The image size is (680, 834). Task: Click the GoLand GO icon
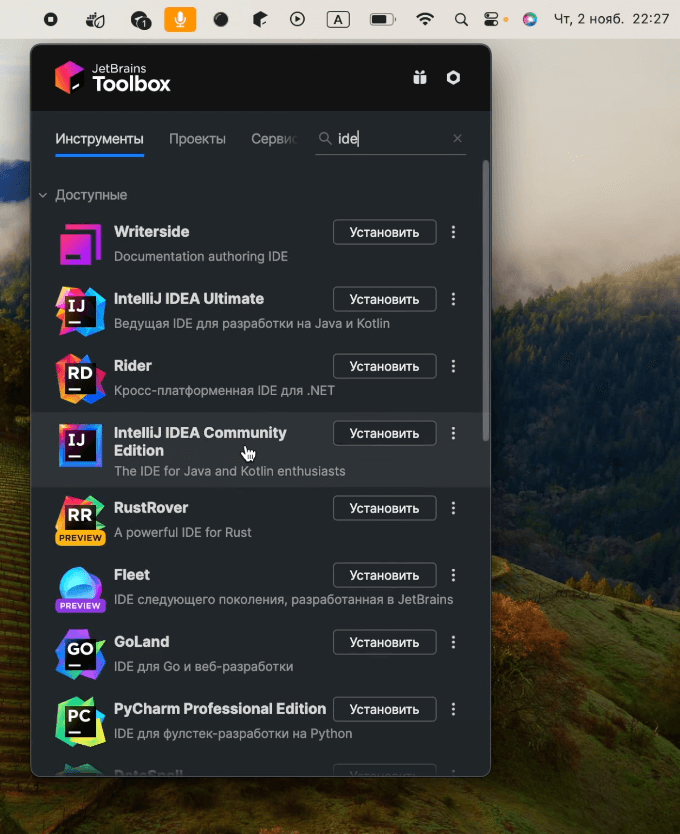(80, 654)
